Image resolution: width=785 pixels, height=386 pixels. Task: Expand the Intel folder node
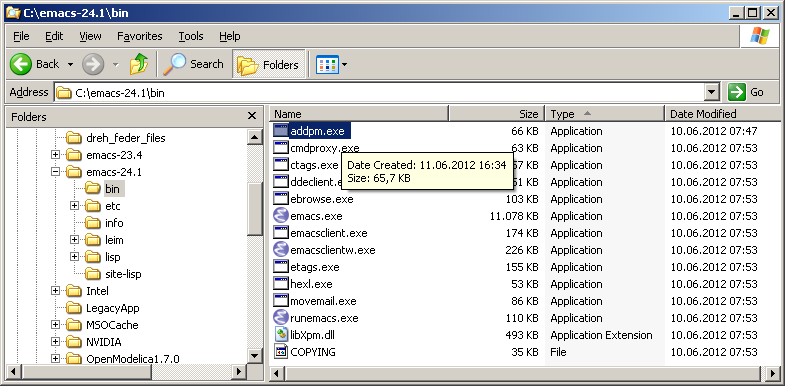(56, 291)
